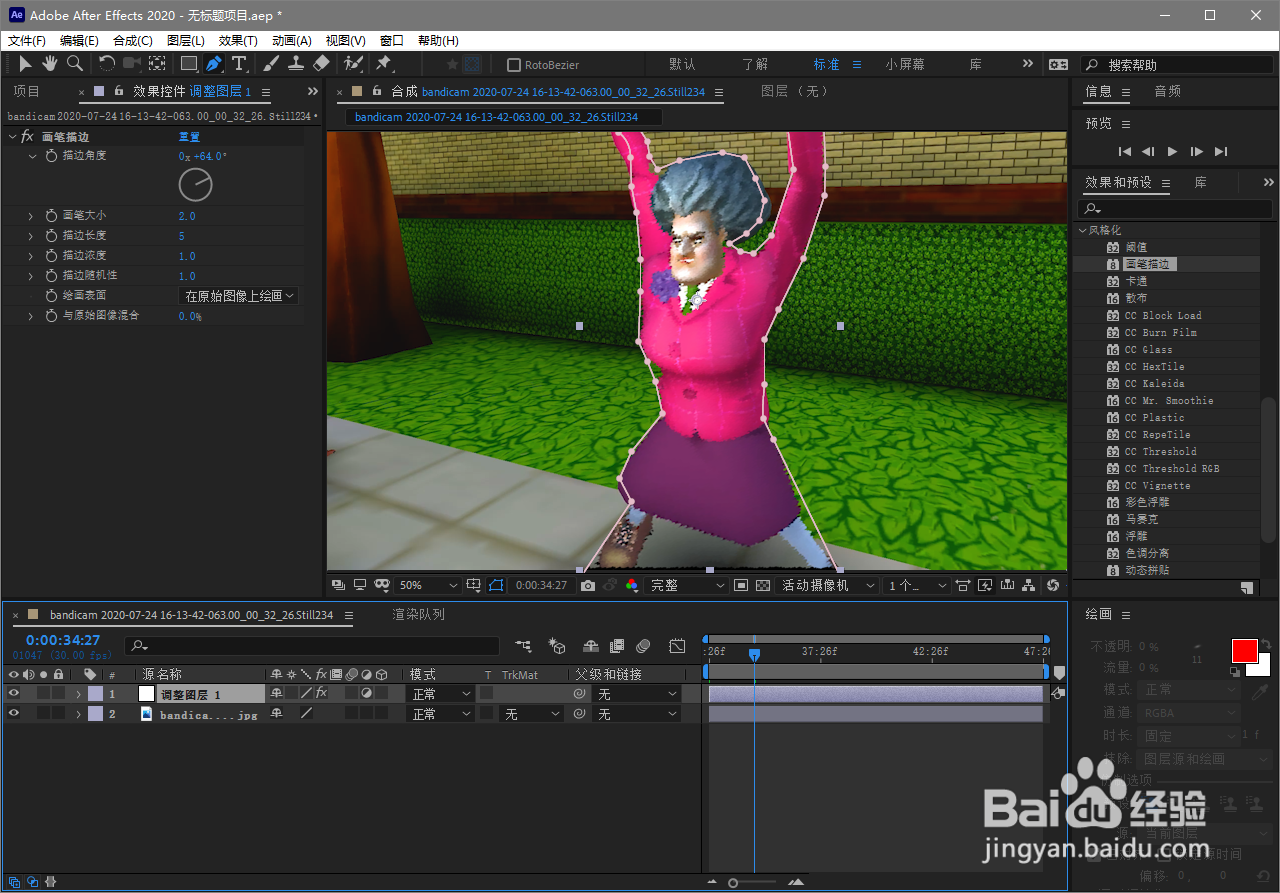Click the effects and presets search field
Viewport: 1280px width, 893px height.
point(1173,208)
